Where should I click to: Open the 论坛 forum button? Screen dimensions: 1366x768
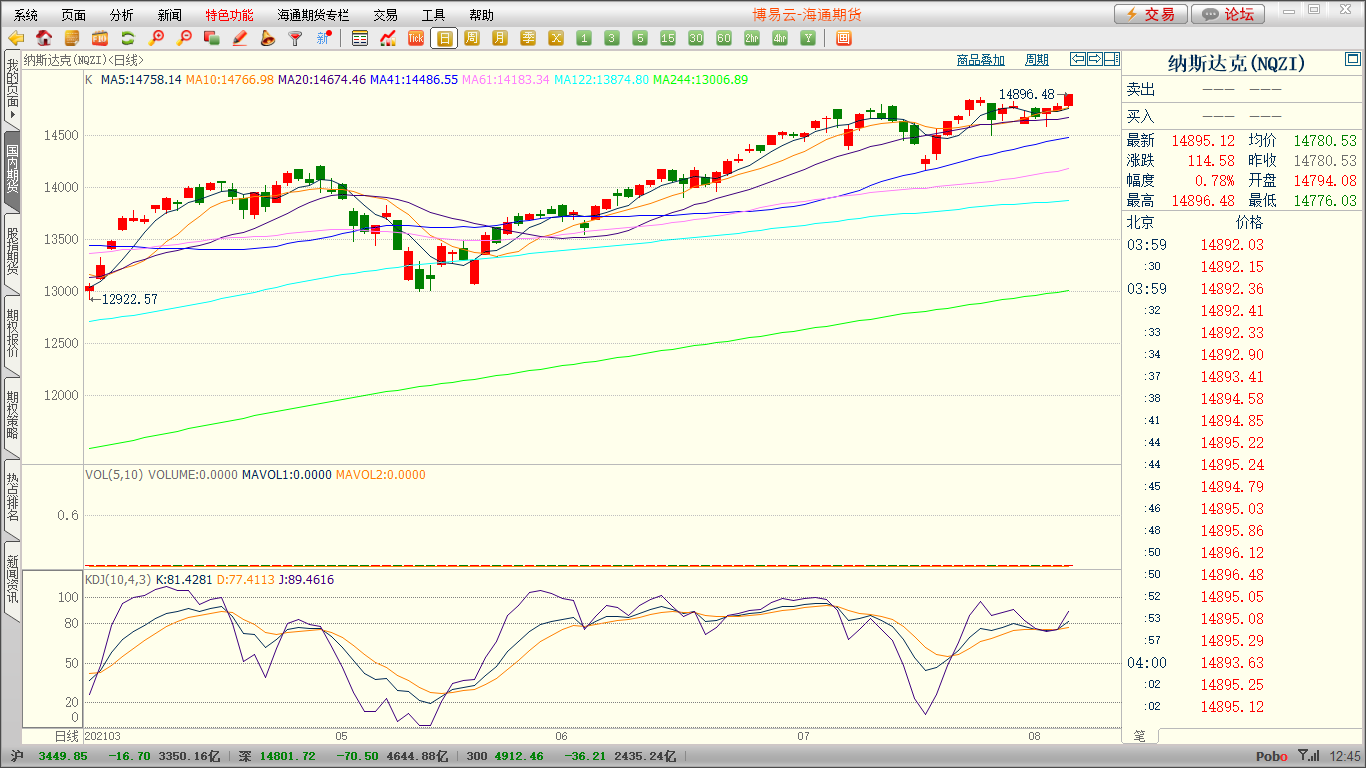[1228, 14]
